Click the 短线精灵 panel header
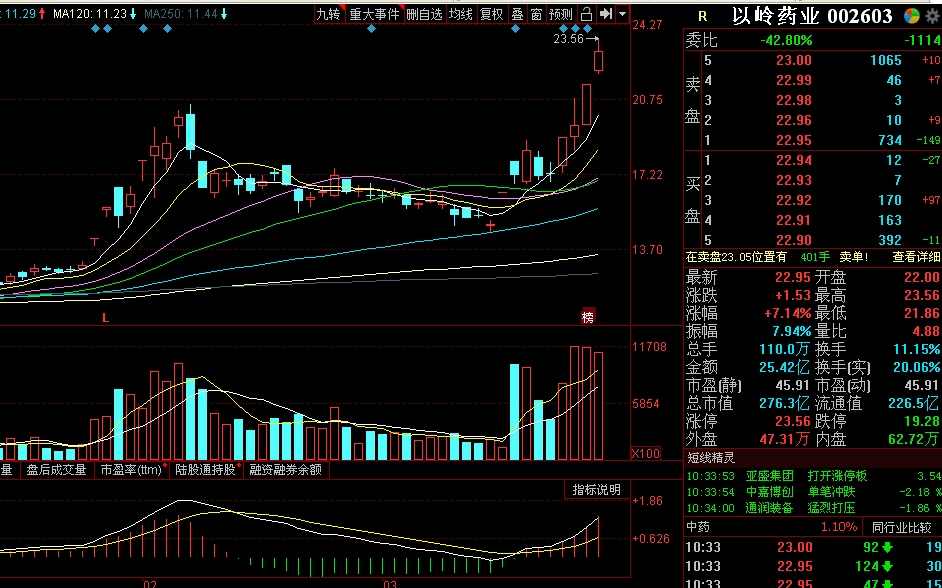942x588 pixels. [x=711, y=458]
